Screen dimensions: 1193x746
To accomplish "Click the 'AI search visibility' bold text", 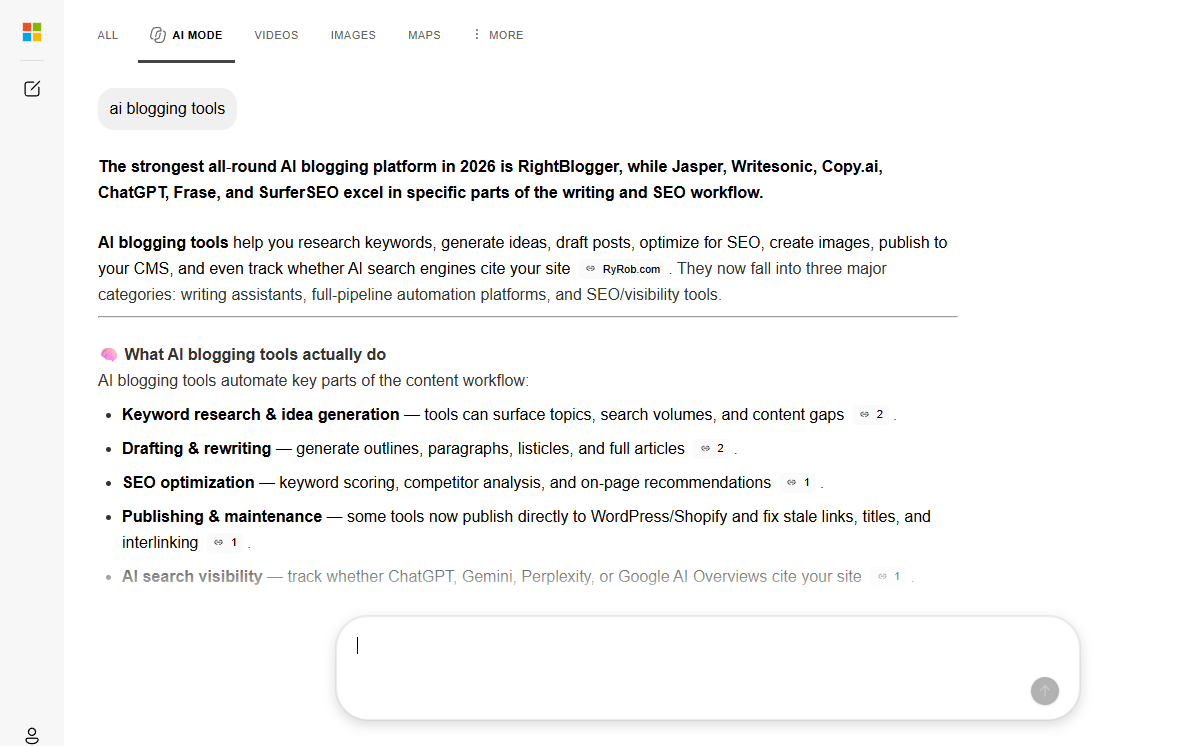I will pos(192,576).
